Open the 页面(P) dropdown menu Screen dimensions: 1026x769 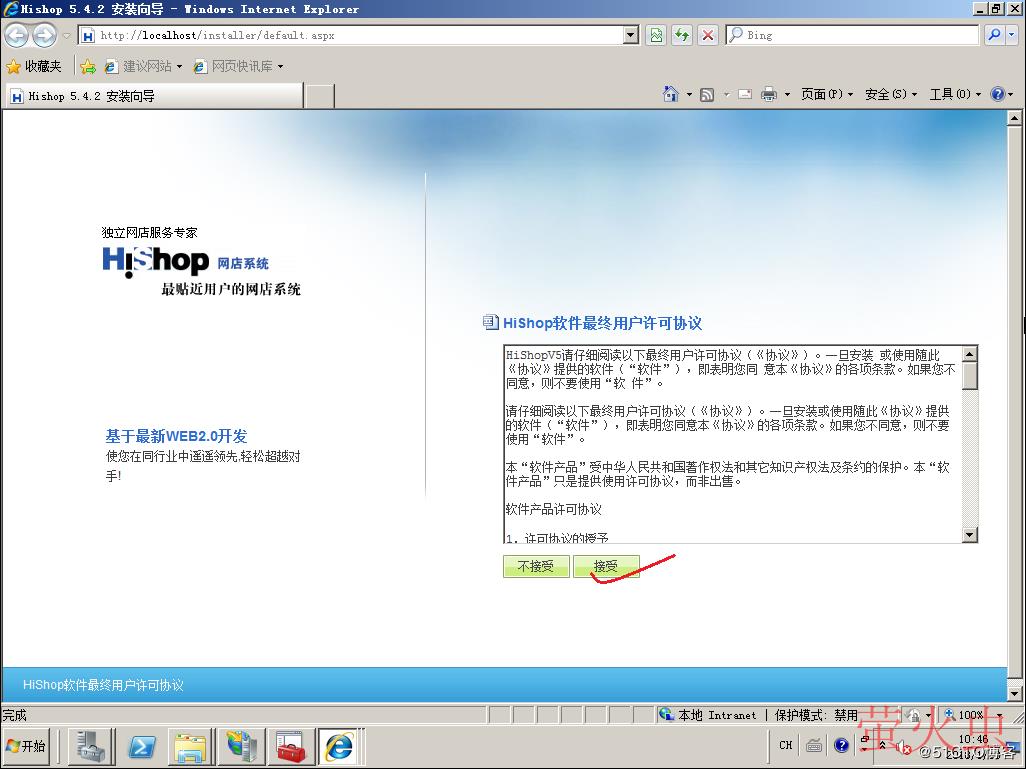point(826,94)
